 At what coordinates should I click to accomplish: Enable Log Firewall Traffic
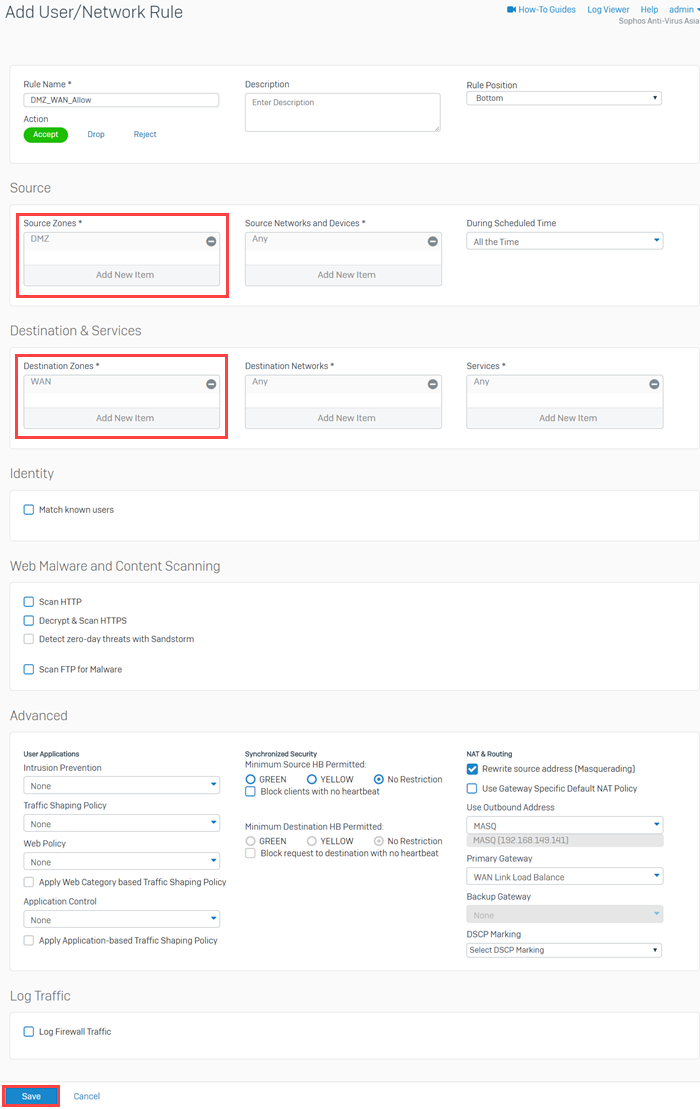point(28,1031)
